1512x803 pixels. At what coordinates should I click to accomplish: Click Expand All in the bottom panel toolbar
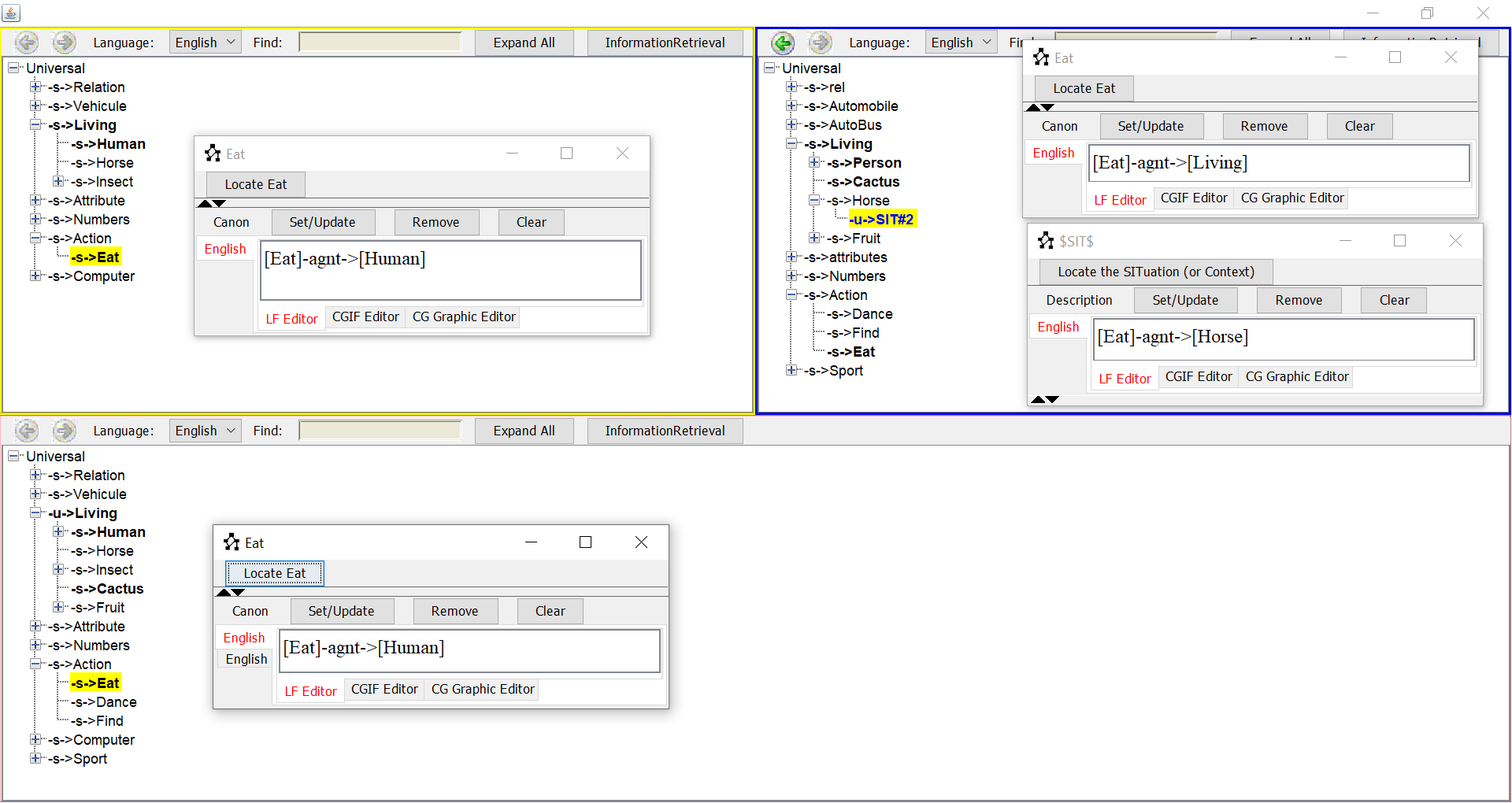524,431
